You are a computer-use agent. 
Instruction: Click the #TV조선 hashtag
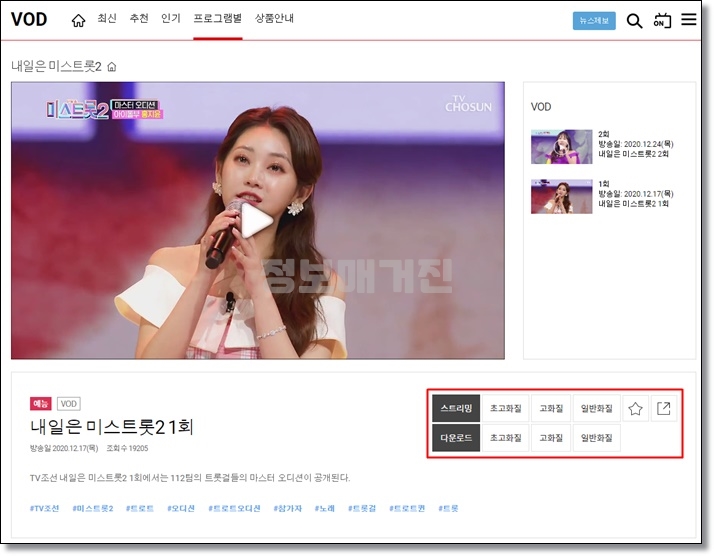(x=44, y=508)
